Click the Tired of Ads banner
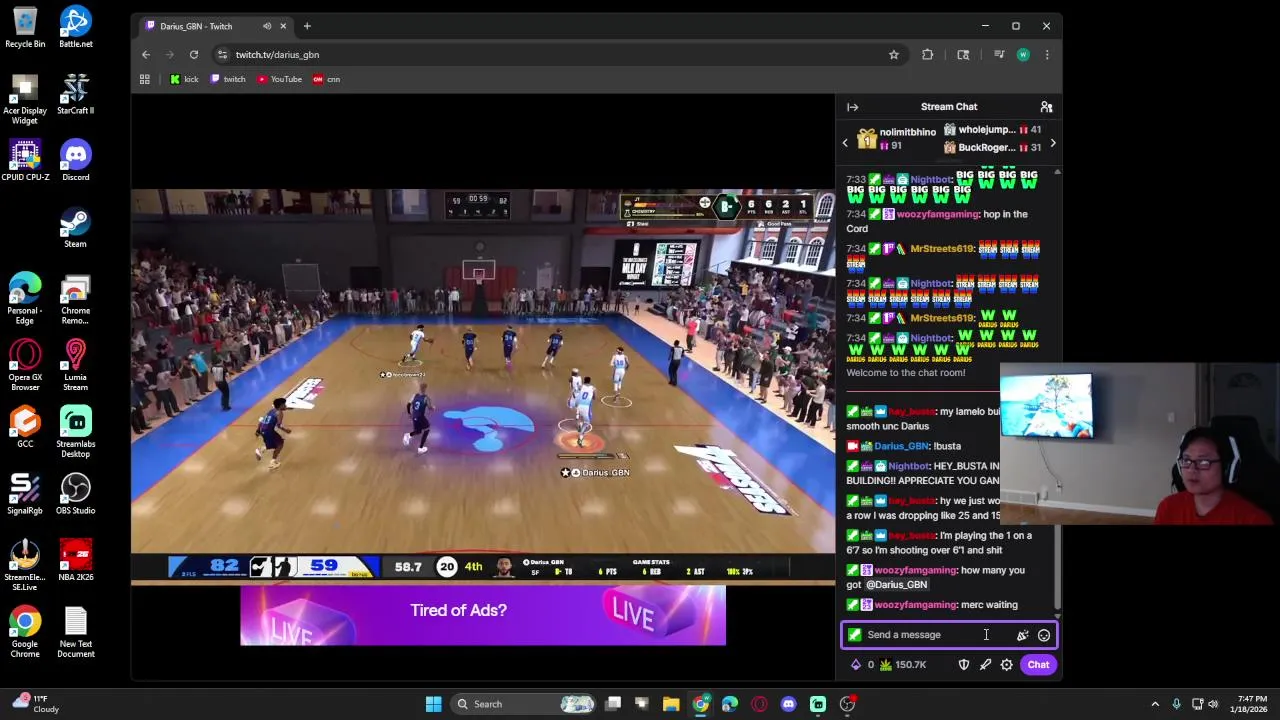 (x=483, y=615)
